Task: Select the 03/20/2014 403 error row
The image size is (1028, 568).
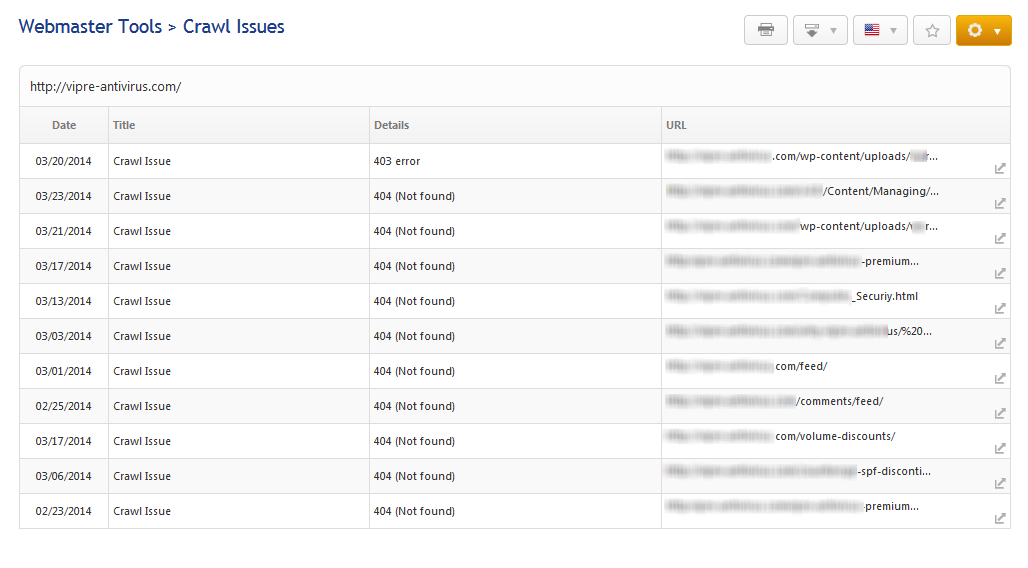Action: point(240,161)
